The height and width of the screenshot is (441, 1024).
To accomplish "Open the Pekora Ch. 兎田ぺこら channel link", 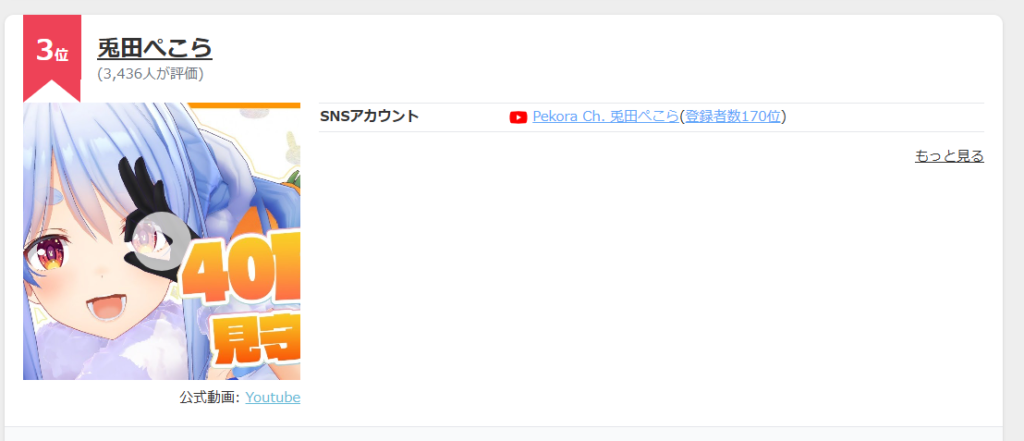I will [605, 117].
